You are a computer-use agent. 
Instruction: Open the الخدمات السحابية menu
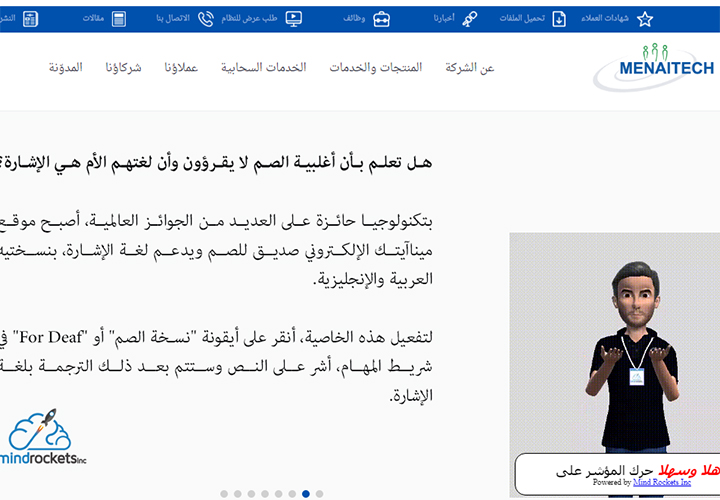click(x=264, y=67)
